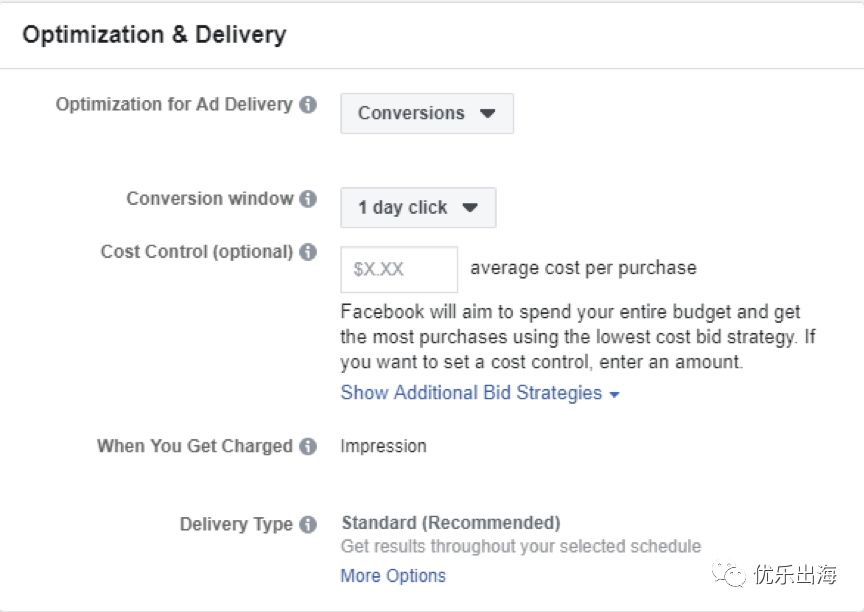Viewport: 864px width, 612px height.
Task: Click the $X.XX cost control field
Action: pyautogui.click(x=399, y=269)
